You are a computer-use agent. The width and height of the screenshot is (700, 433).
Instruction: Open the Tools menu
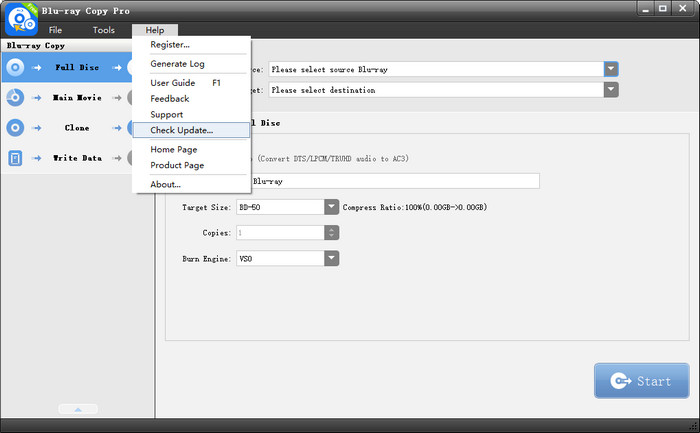[x=104, y=30]
